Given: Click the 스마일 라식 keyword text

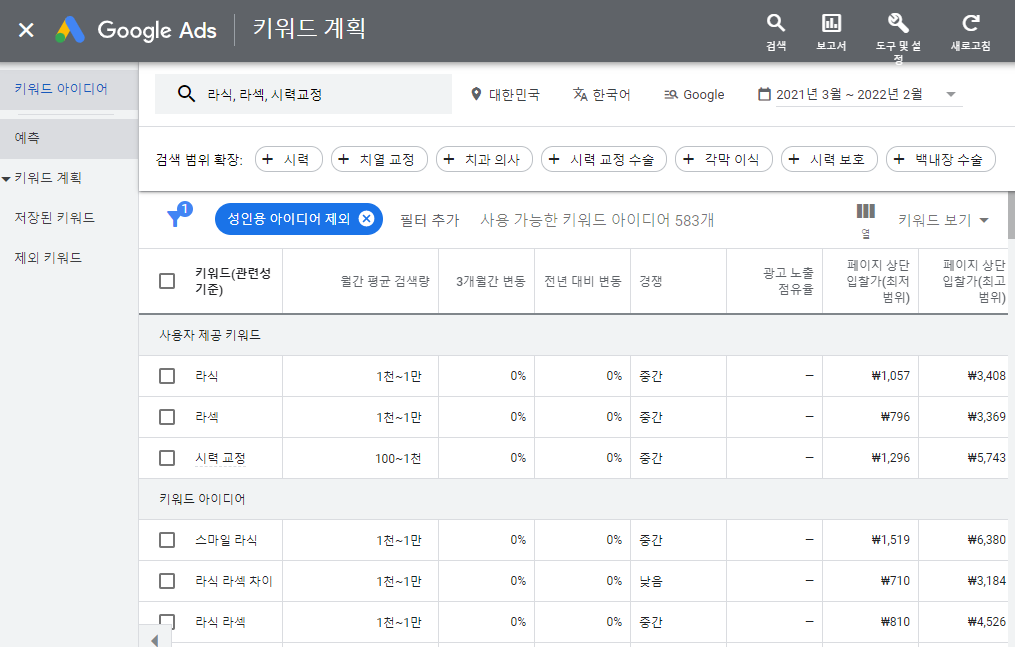Looking at the screenshot, I should pyautogui.click(x=226, y=540).
